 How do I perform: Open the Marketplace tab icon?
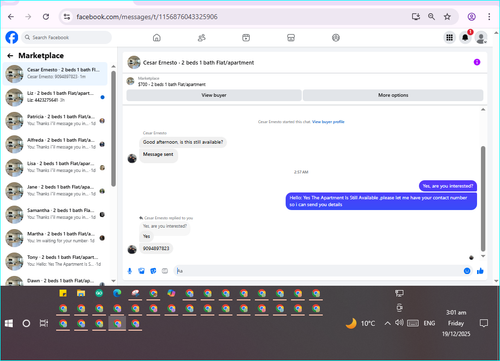pyautogui.click(x=291, y=38)
